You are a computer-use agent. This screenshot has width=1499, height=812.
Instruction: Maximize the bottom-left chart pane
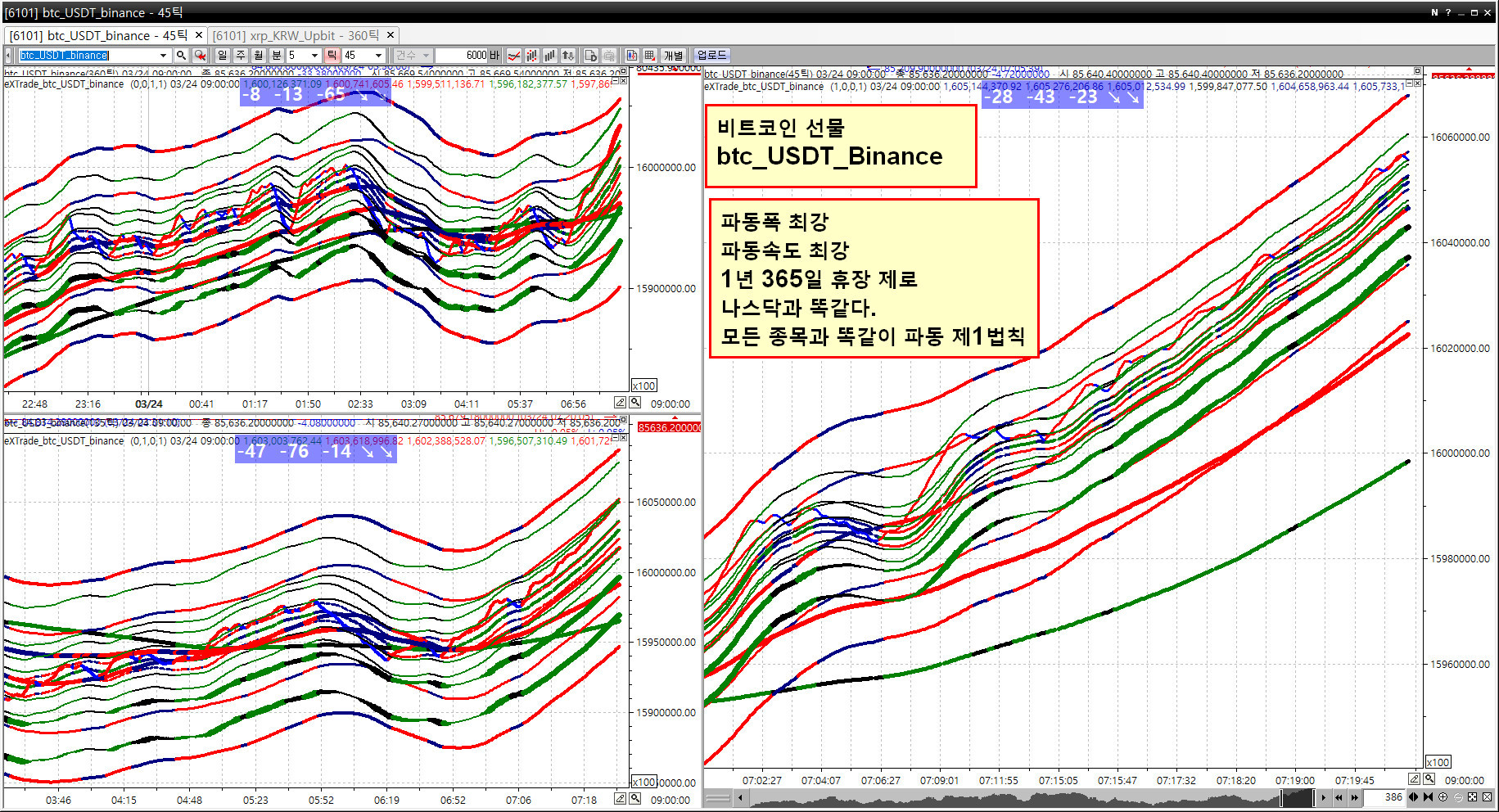[x=623, y=421]
